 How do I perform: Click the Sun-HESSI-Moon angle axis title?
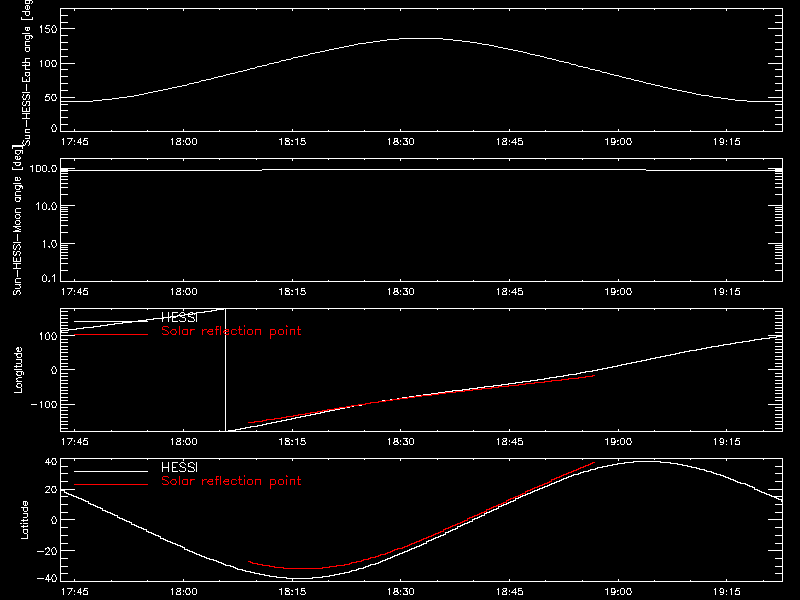17,220
